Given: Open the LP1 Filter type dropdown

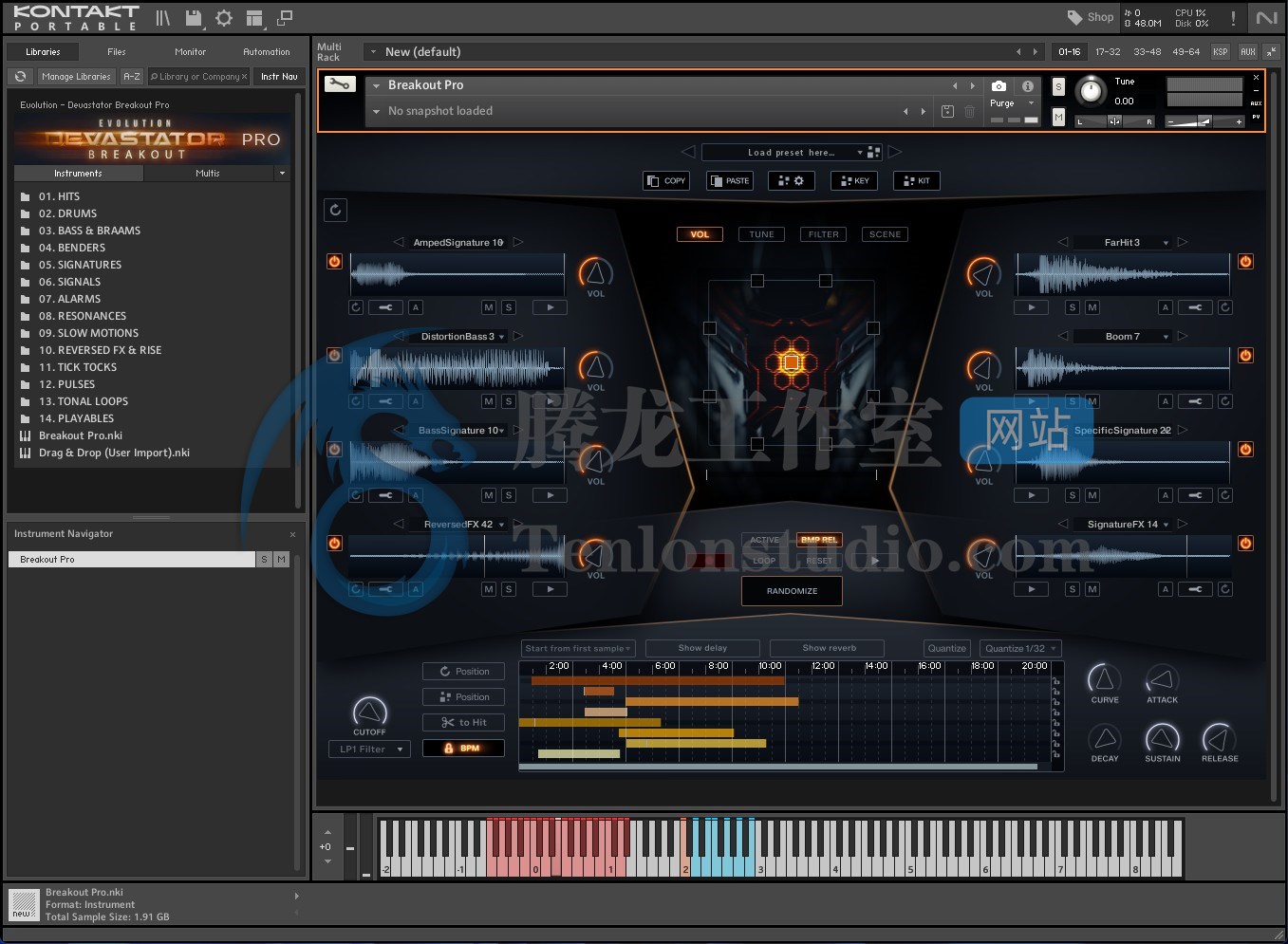Looking at the screenshot, I should 369,750.
